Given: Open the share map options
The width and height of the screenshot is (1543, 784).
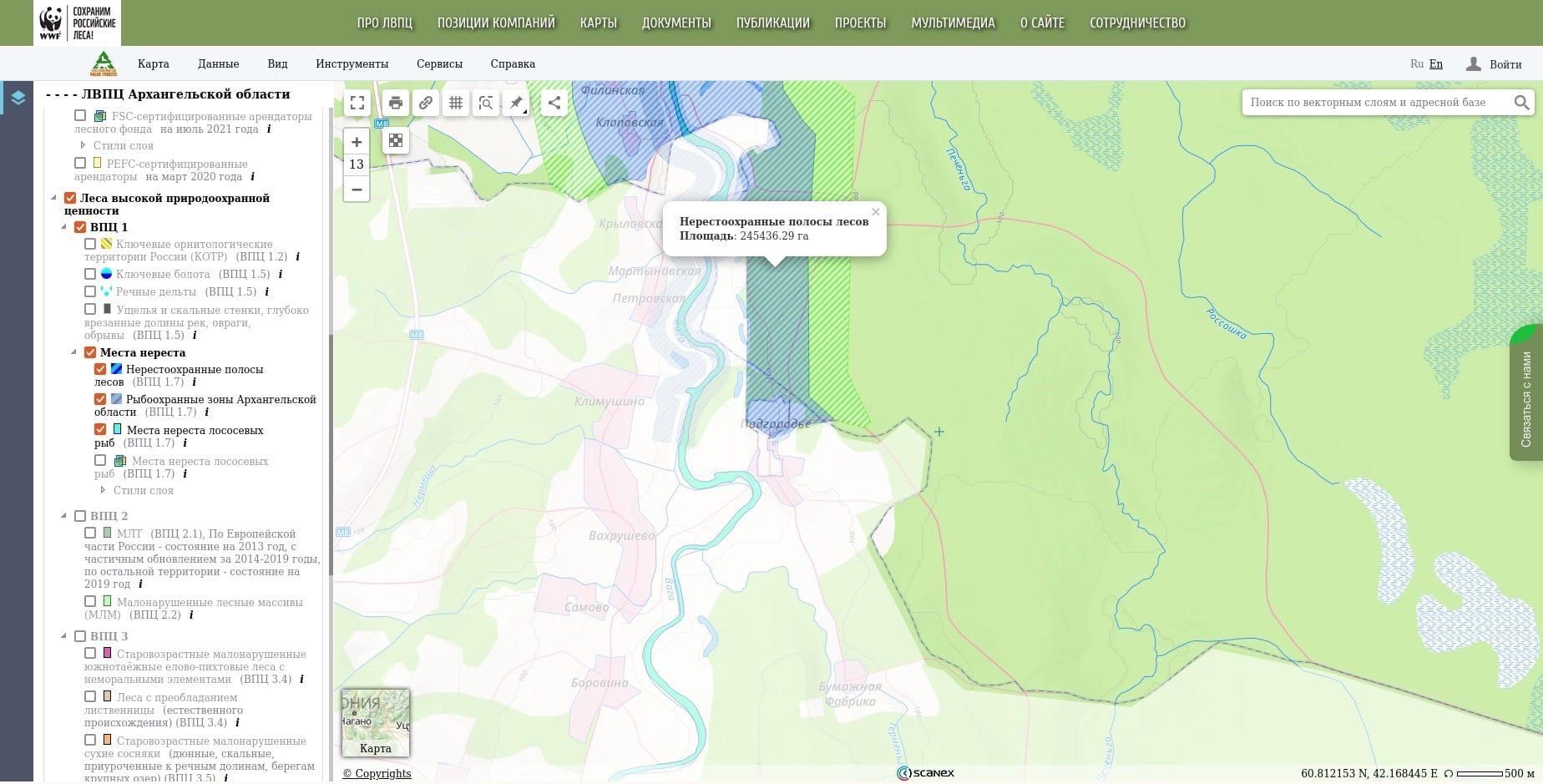Looking at the screenshot, I should click(554, 103).
